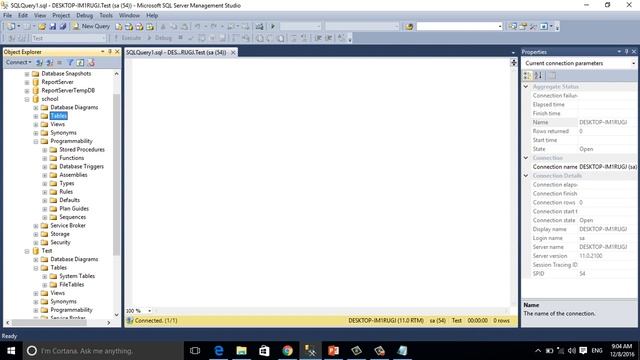Viewport: 640px width, 360px height.
Task: Open the Window menu
Action: pos(129,15)
